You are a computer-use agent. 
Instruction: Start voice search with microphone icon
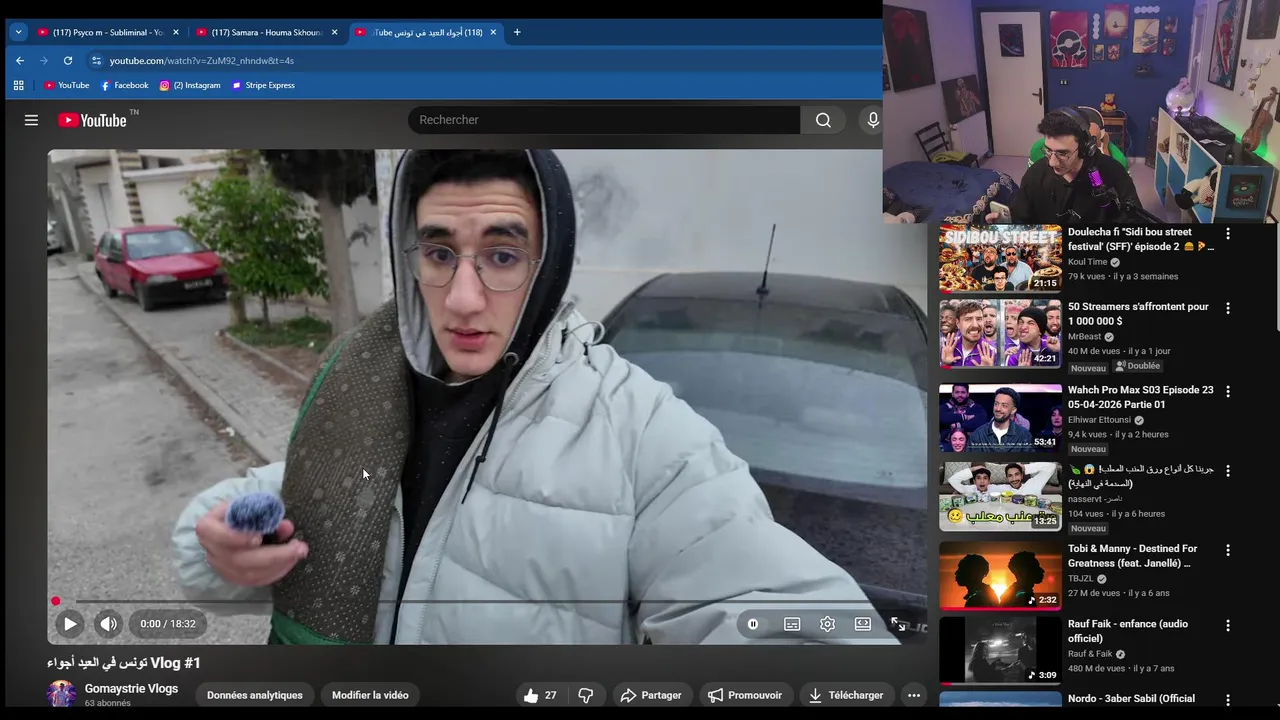[x=873, y=120]
